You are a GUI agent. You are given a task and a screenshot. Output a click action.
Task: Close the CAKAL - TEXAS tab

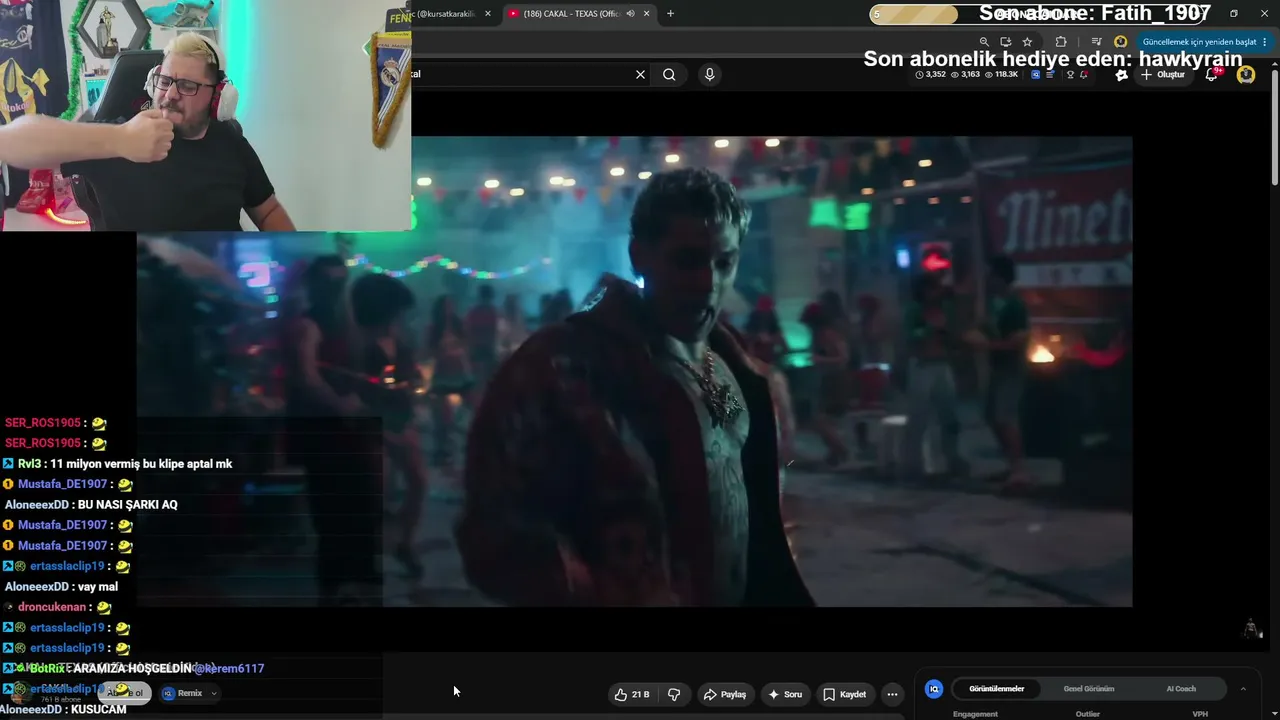coord(647,13)
